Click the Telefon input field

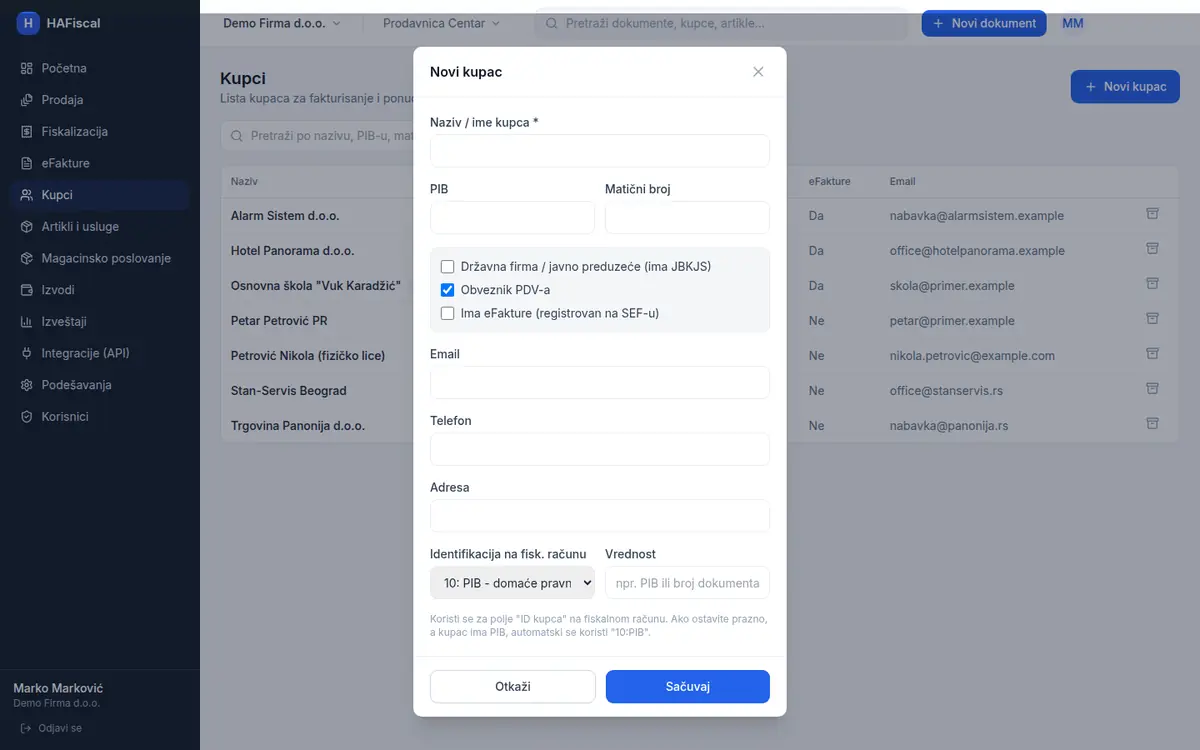click(600, 450)
